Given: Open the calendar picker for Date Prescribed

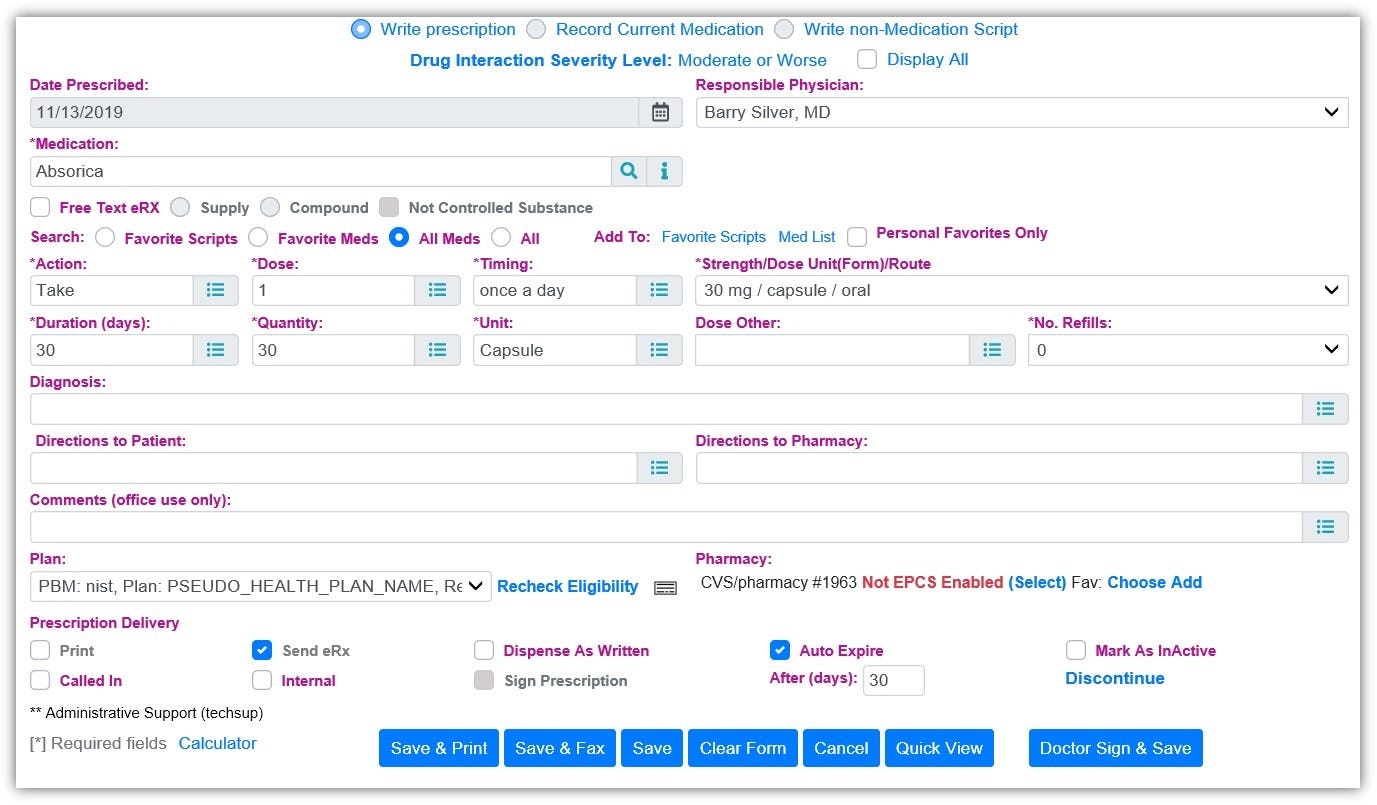Looking at the screenshot, I should (660, 112).
